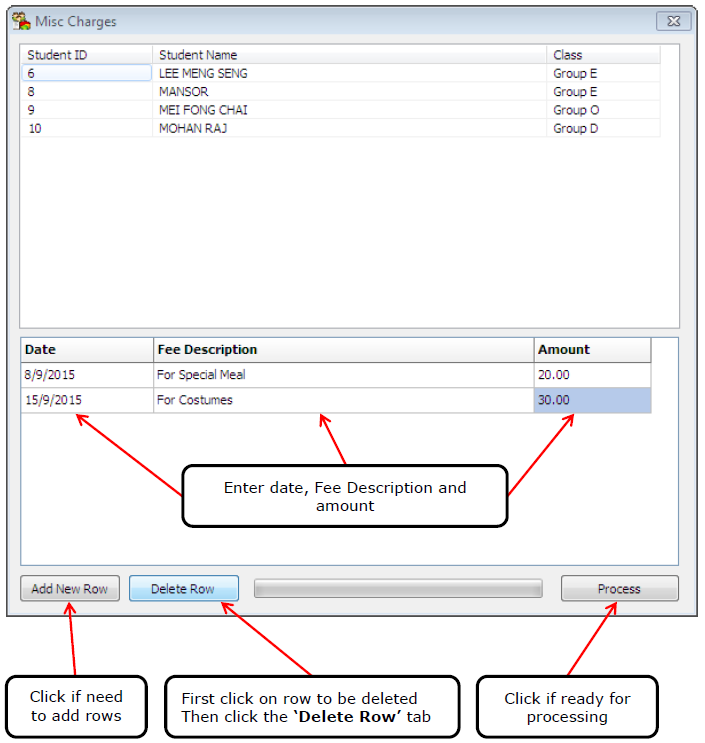705x743 pixels.
Task: Pick the MOHAN RAJ student row
Action: [193, 128]
